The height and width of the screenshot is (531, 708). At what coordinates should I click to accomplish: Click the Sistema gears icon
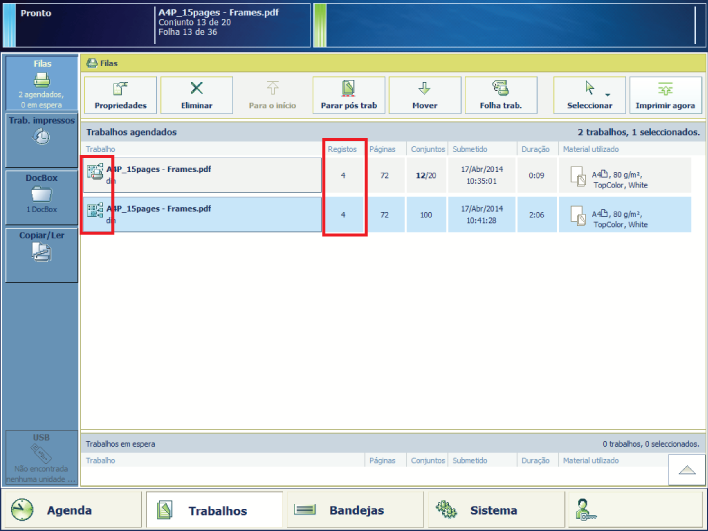(446, 509)
